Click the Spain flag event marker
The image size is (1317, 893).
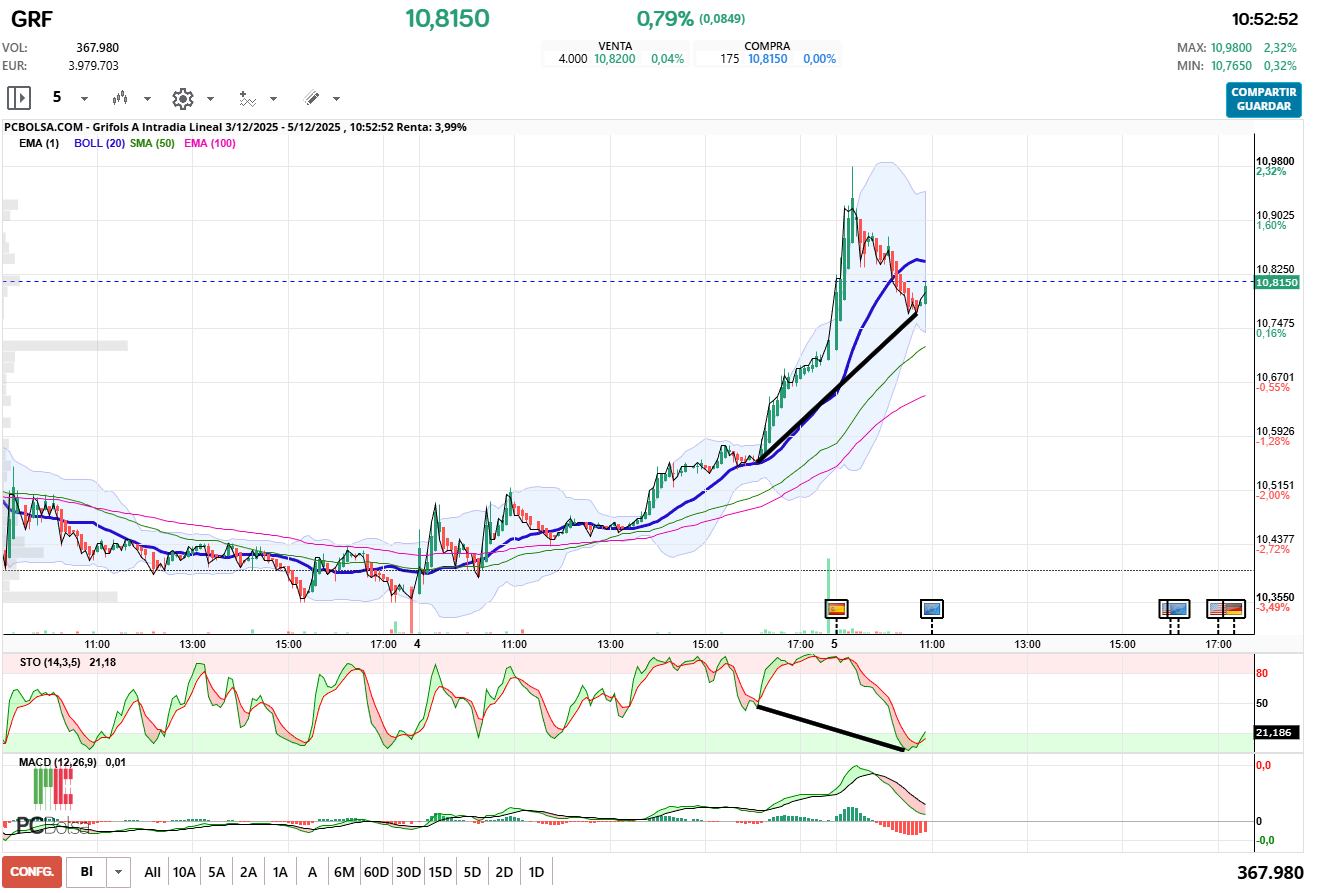point(836,608)
